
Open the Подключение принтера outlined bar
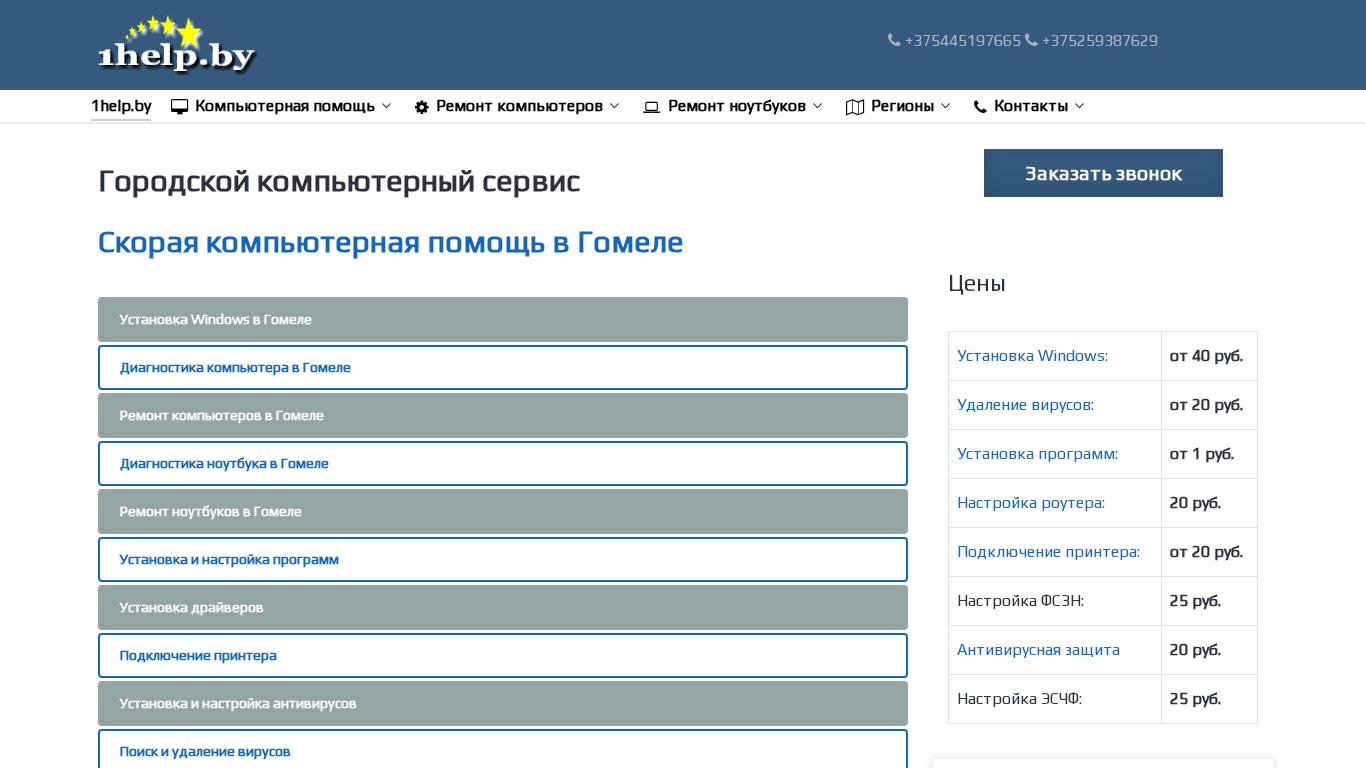(x=503, y=656)
